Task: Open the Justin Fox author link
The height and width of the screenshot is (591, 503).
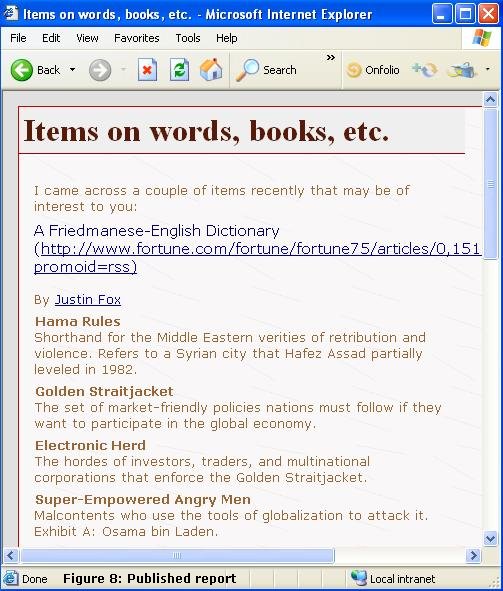Action: coord(88,299)
